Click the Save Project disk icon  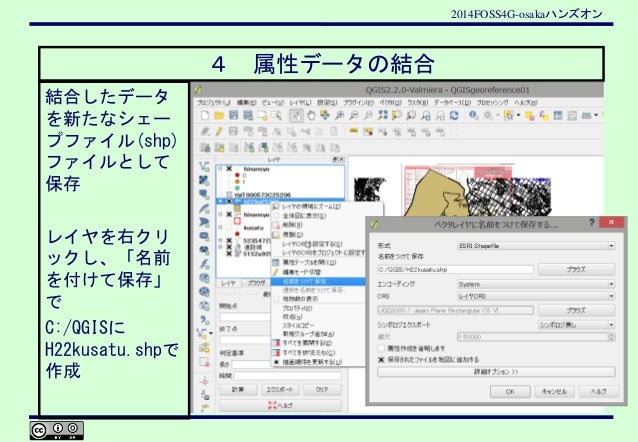point(233,116)
